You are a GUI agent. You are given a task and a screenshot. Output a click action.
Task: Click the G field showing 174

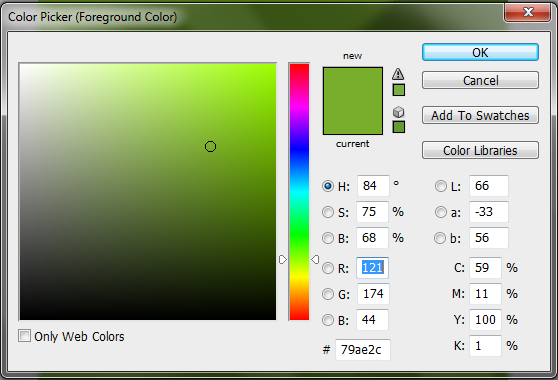point(373,294)
